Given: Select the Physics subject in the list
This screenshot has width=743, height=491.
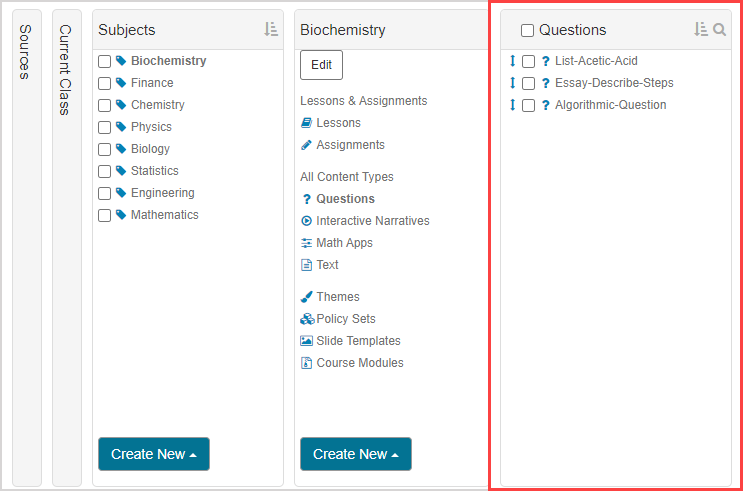Looking at the screenshot, I should [x=151, y=127].
